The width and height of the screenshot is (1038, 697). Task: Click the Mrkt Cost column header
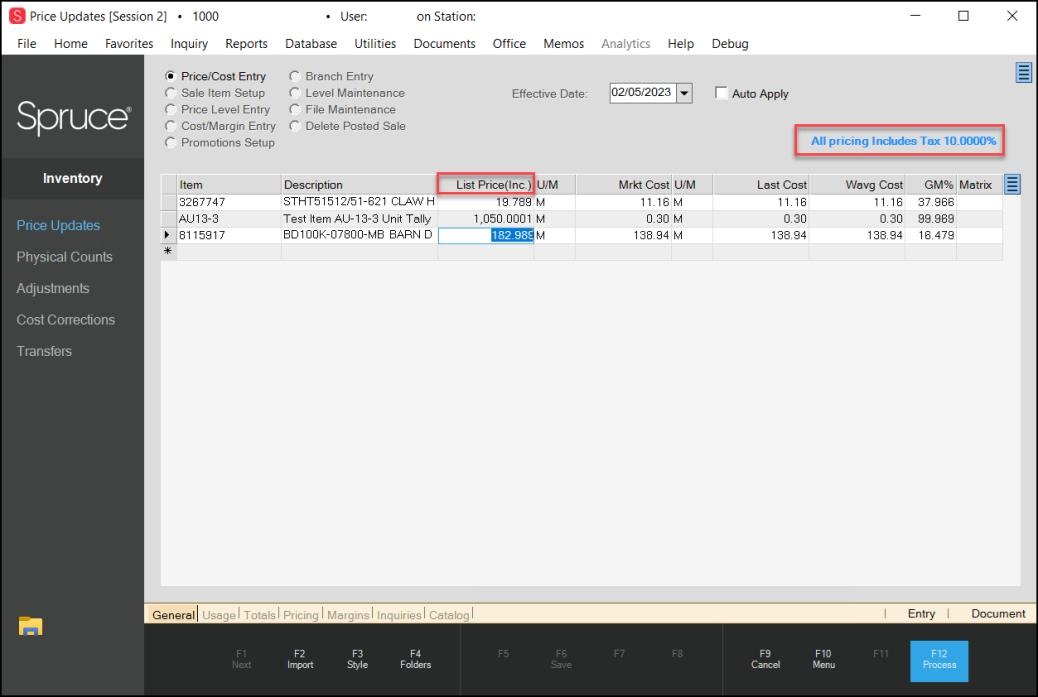[x=624, y=185]
